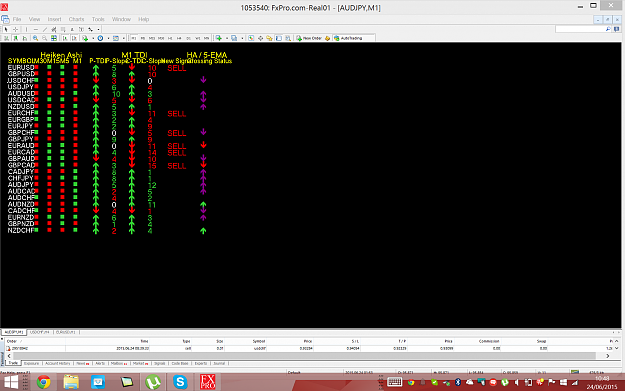625x391 pixels.
Task: Create a new chart icon
Action: [x=219, y=38]
